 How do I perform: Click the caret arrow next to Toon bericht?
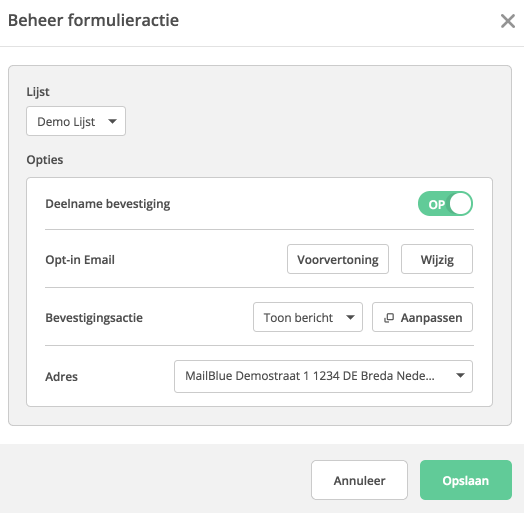350,317
